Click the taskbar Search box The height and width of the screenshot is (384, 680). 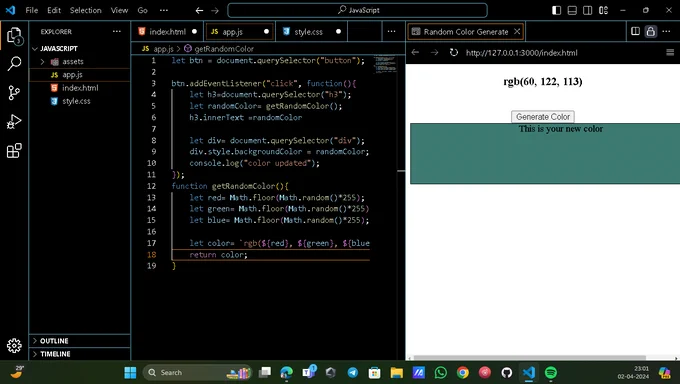(197, 372)
